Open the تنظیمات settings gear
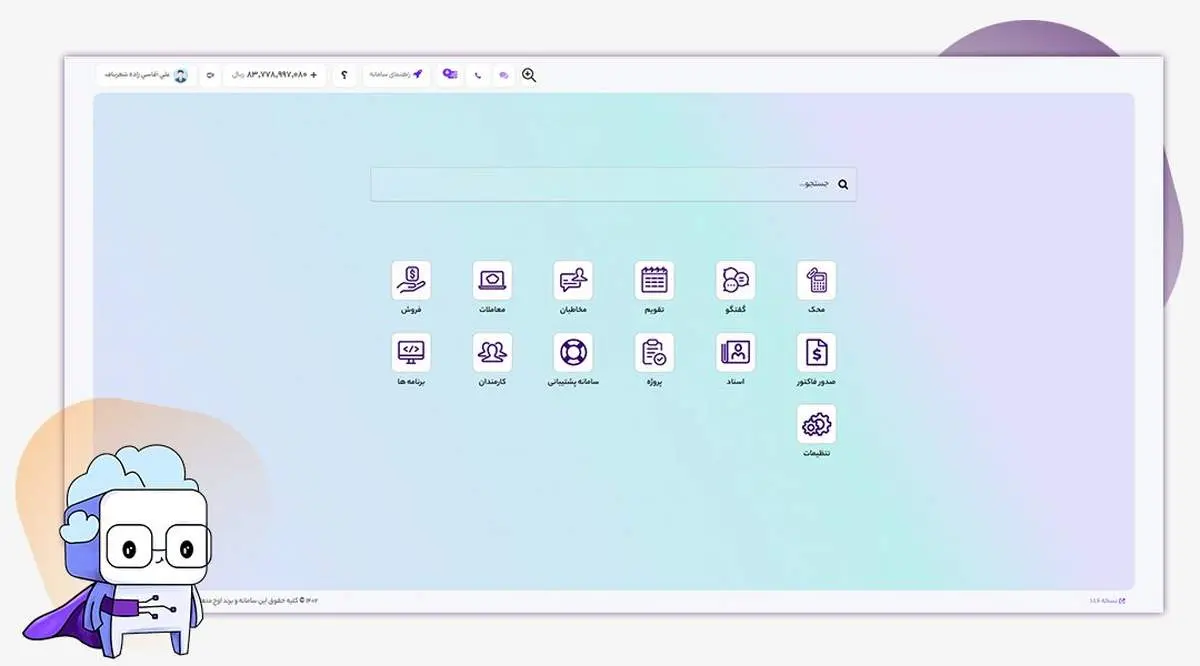1200x666 pixels. [816, 425]
